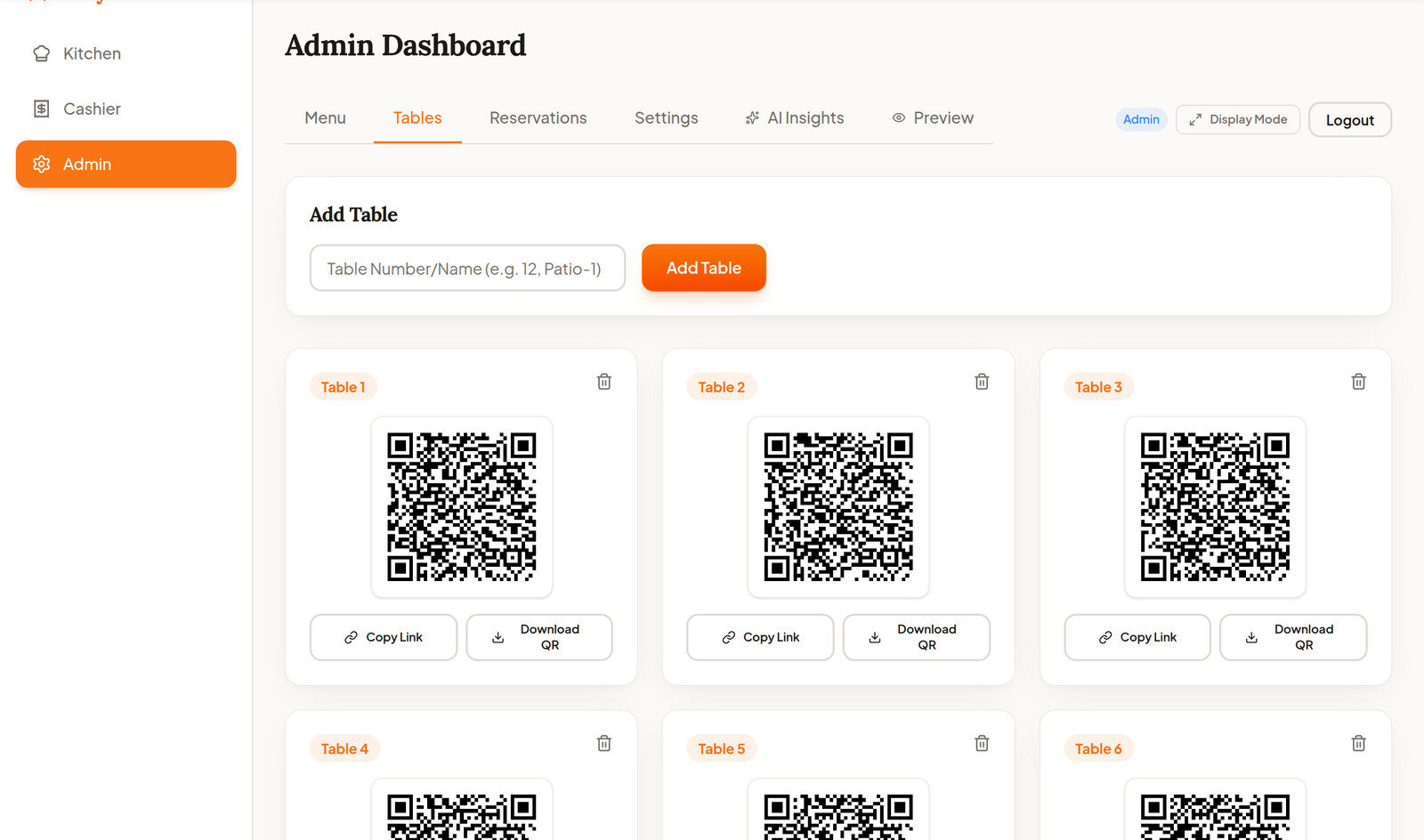The image size is (1424, 840).
Task: Delete Table 6 with trash icon
Action: [x=1358, y=743]
